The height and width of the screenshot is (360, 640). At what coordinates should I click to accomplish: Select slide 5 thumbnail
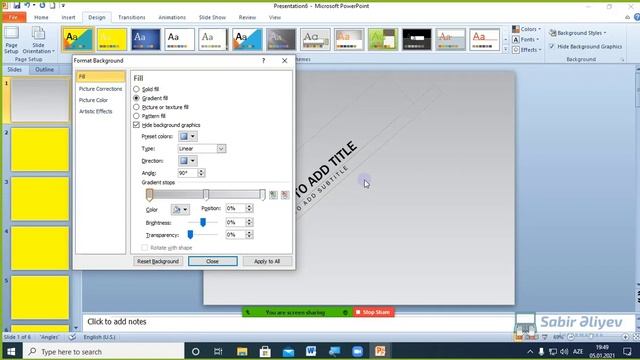(40, 298)
